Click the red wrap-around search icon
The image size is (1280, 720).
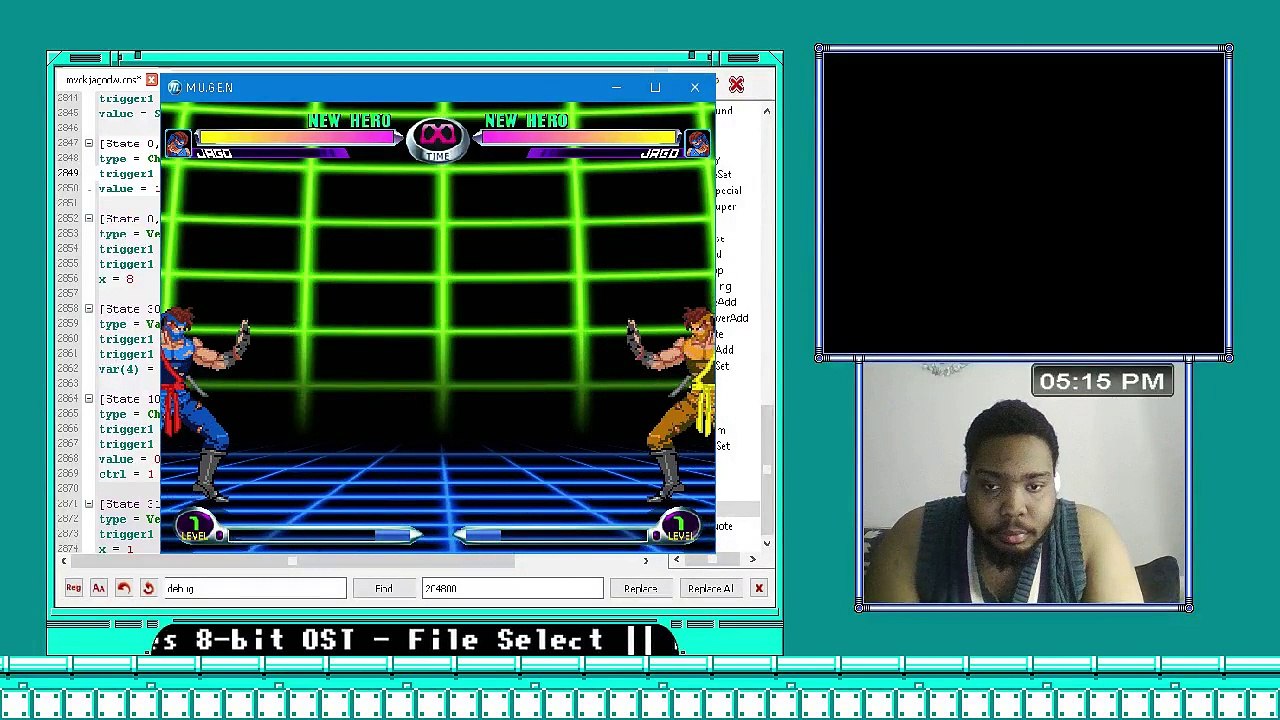point(148,588)
